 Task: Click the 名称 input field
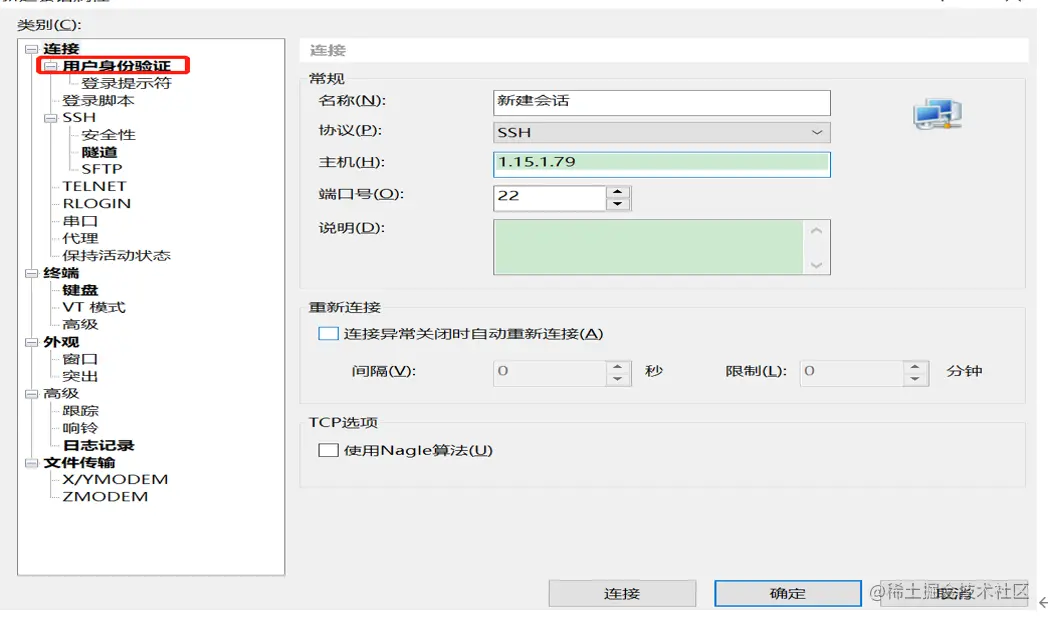pyautogui.click(x=662, y=102)
